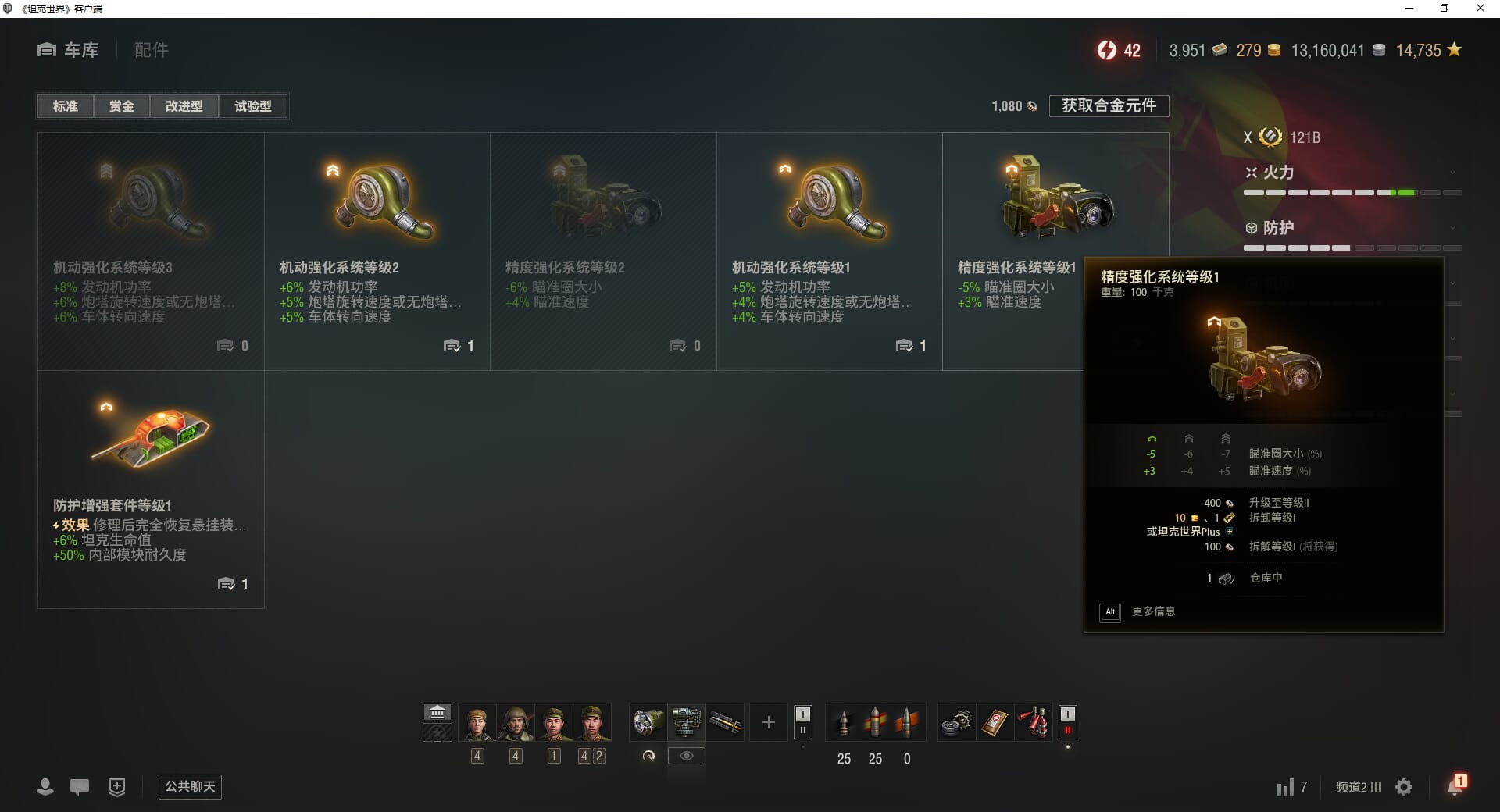Viewport: 1500px width, 812px height.
Task: Open the settings gear icon
Action: (1404, 787)
